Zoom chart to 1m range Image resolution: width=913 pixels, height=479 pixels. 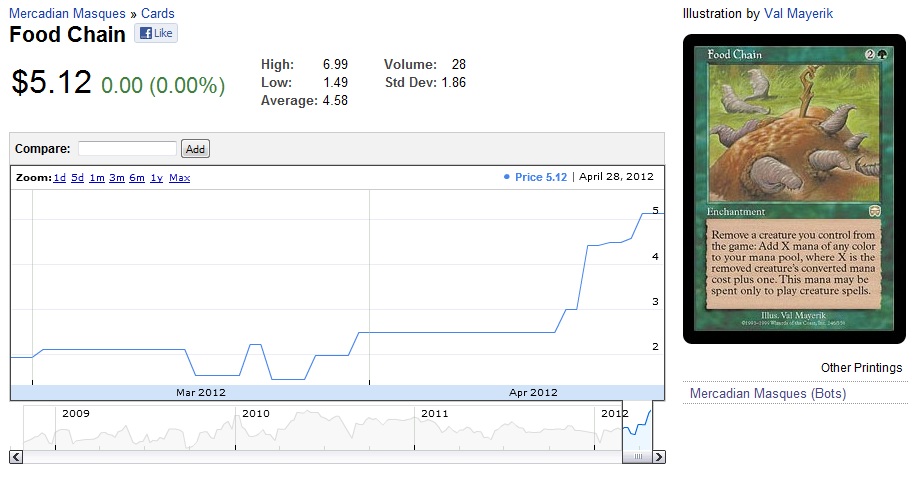pyautogui.click(x=96, y=178)
